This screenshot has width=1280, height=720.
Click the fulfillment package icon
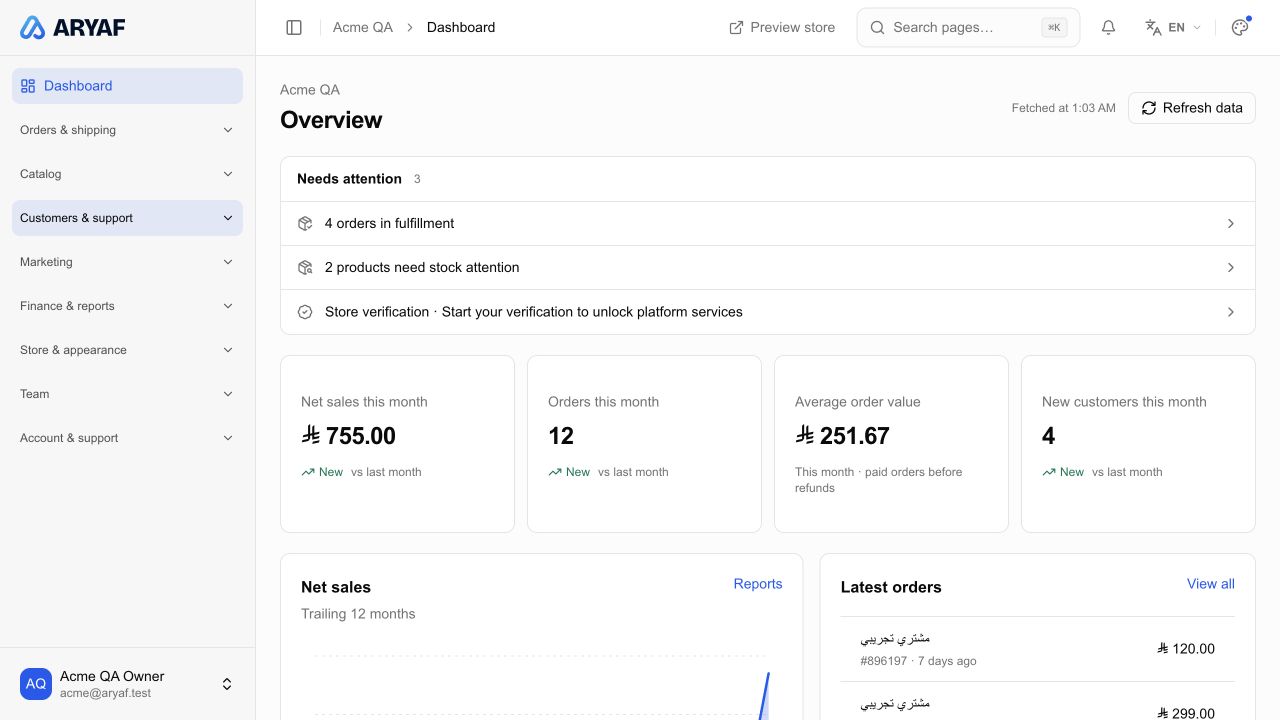[305, 224]
